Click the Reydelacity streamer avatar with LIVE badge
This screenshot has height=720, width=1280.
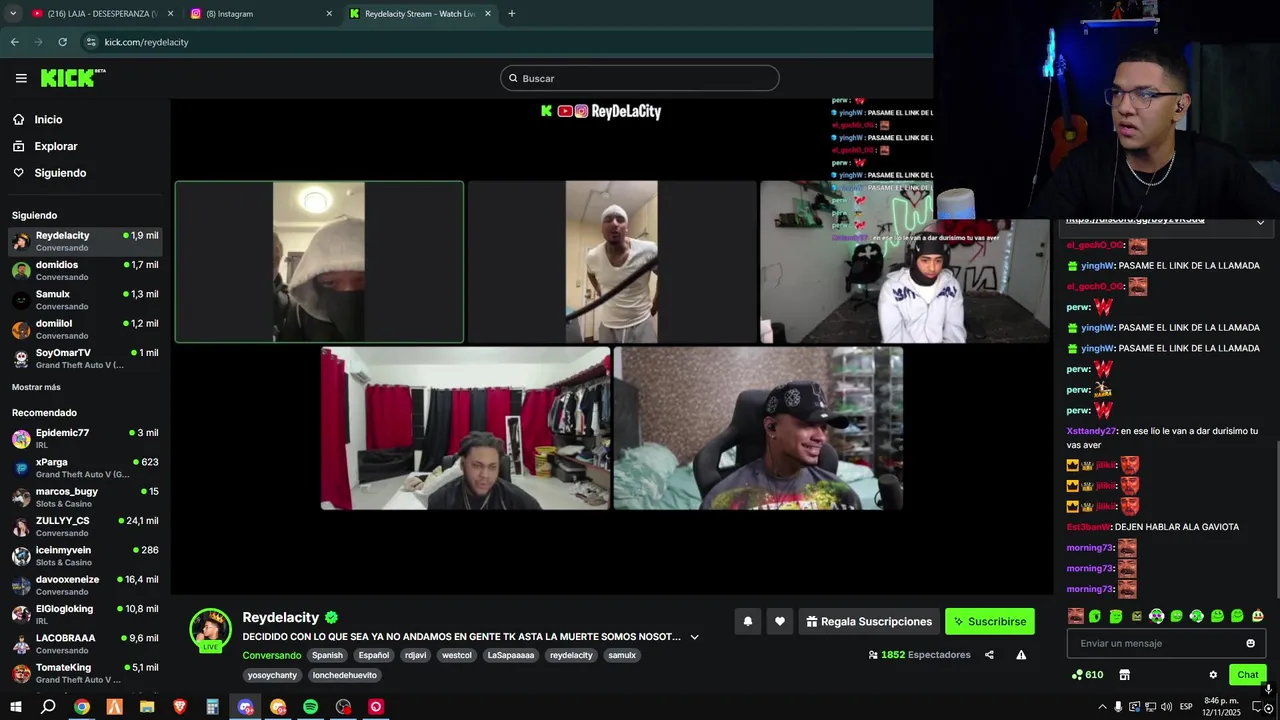(x=210, y=630)
